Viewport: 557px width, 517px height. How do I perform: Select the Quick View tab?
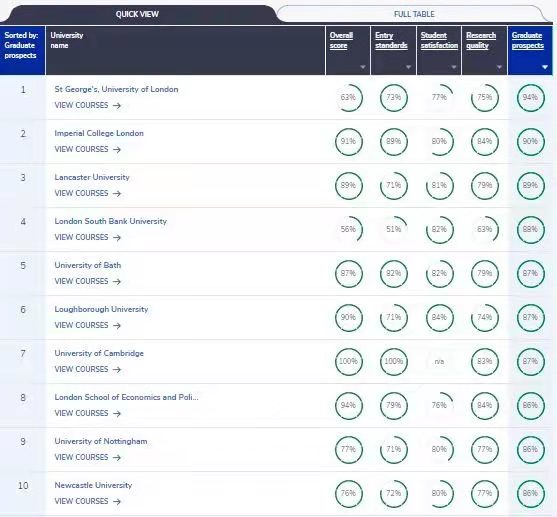tap(137, 14)
